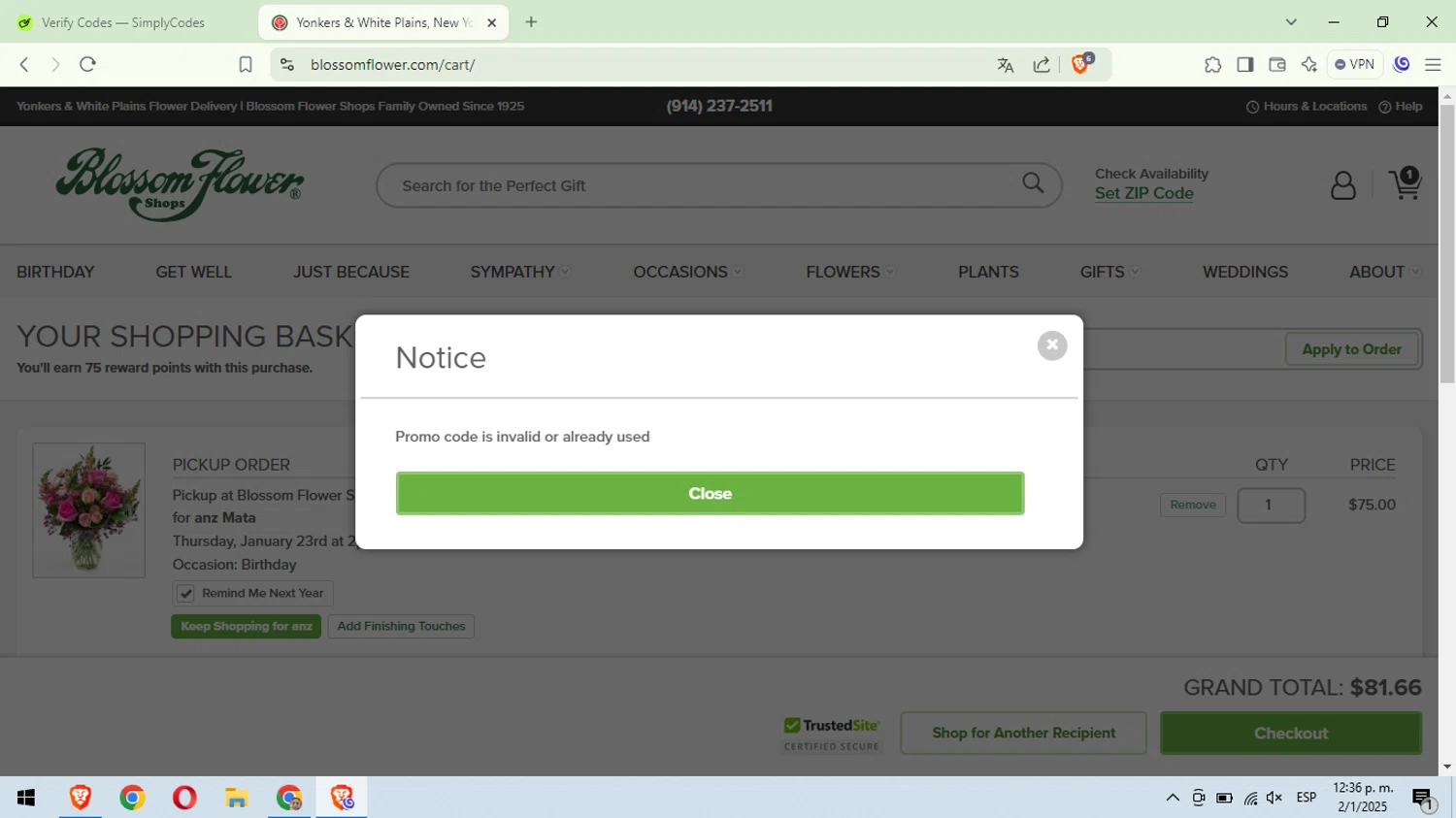Open the Help link

[x=1401, y=107]
